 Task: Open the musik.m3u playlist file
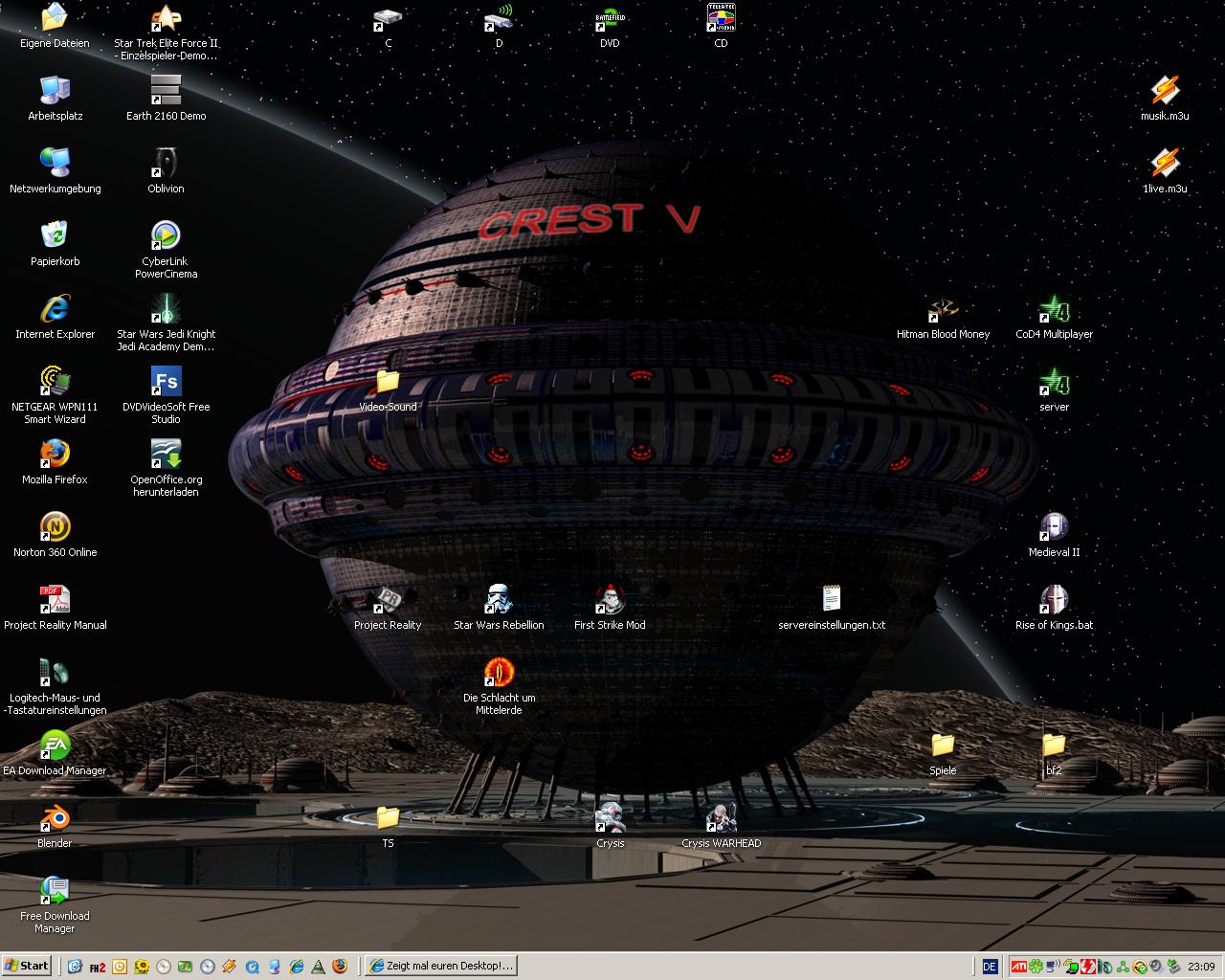click(x=1164, y=91)
